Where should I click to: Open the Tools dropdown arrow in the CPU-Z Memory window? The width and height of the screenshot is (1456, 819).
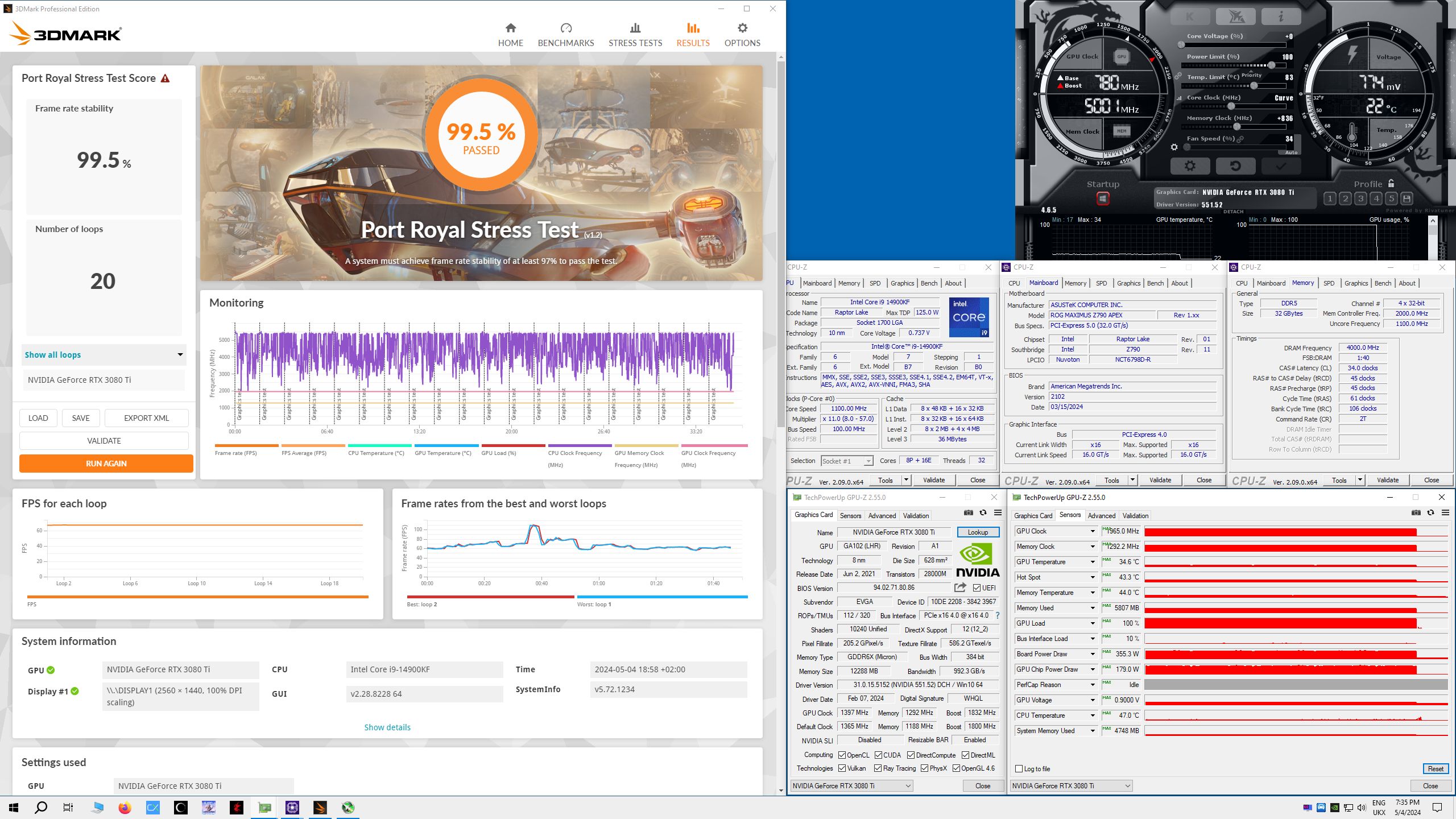point(1360,481)
